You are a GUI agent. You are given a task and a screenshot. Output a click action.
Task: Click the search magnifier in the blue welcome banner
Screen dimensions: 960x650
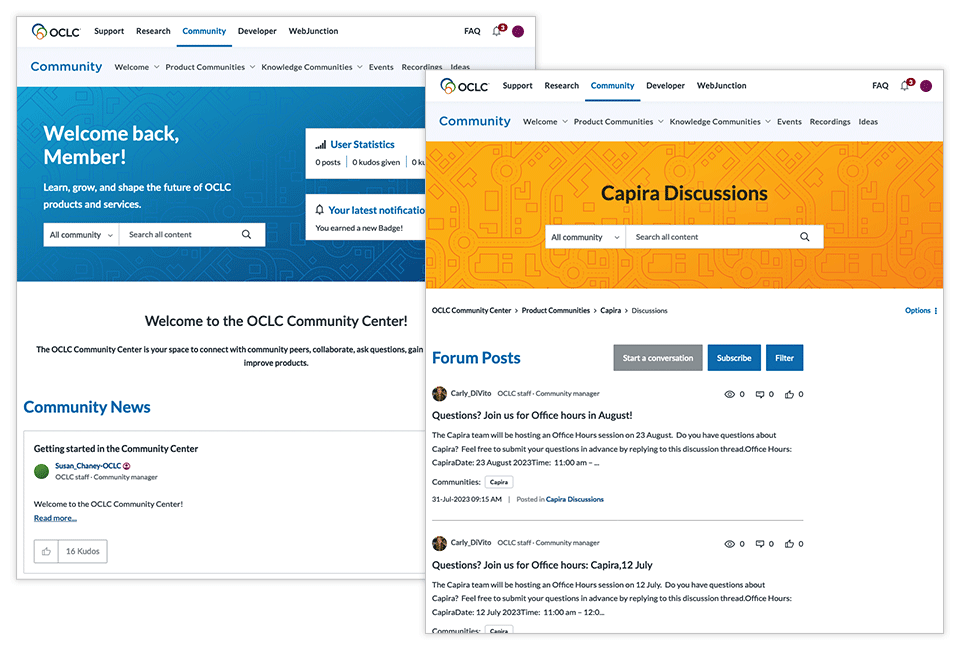click(x=246, y=235)
